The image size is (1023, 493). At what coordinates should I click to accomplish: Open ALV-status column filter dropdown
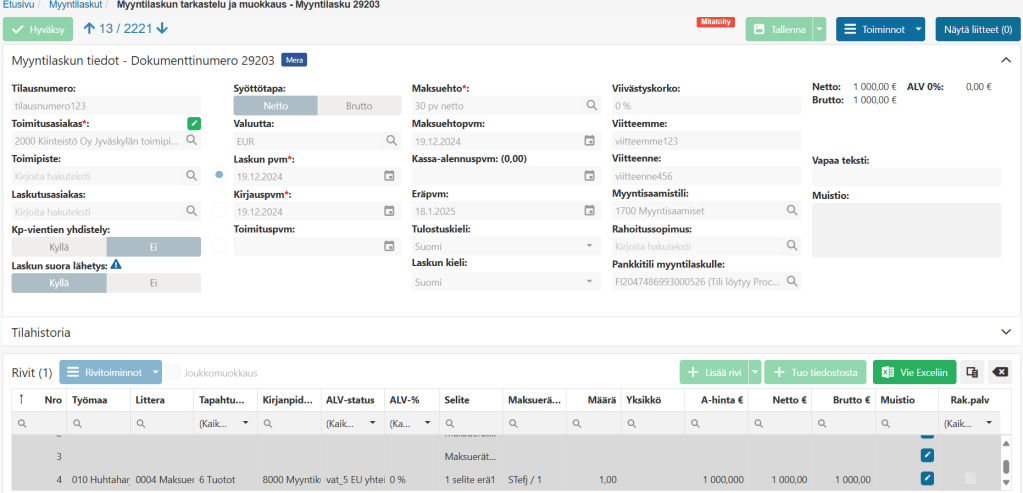pos(373,423)
